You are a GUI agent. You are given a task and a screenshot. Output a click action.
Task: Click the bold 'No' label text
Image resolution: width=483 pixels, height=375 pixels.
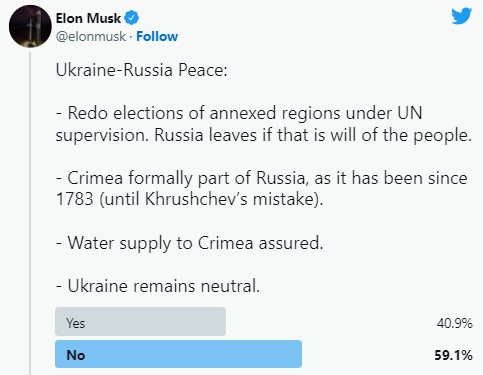tap(76, 355)
